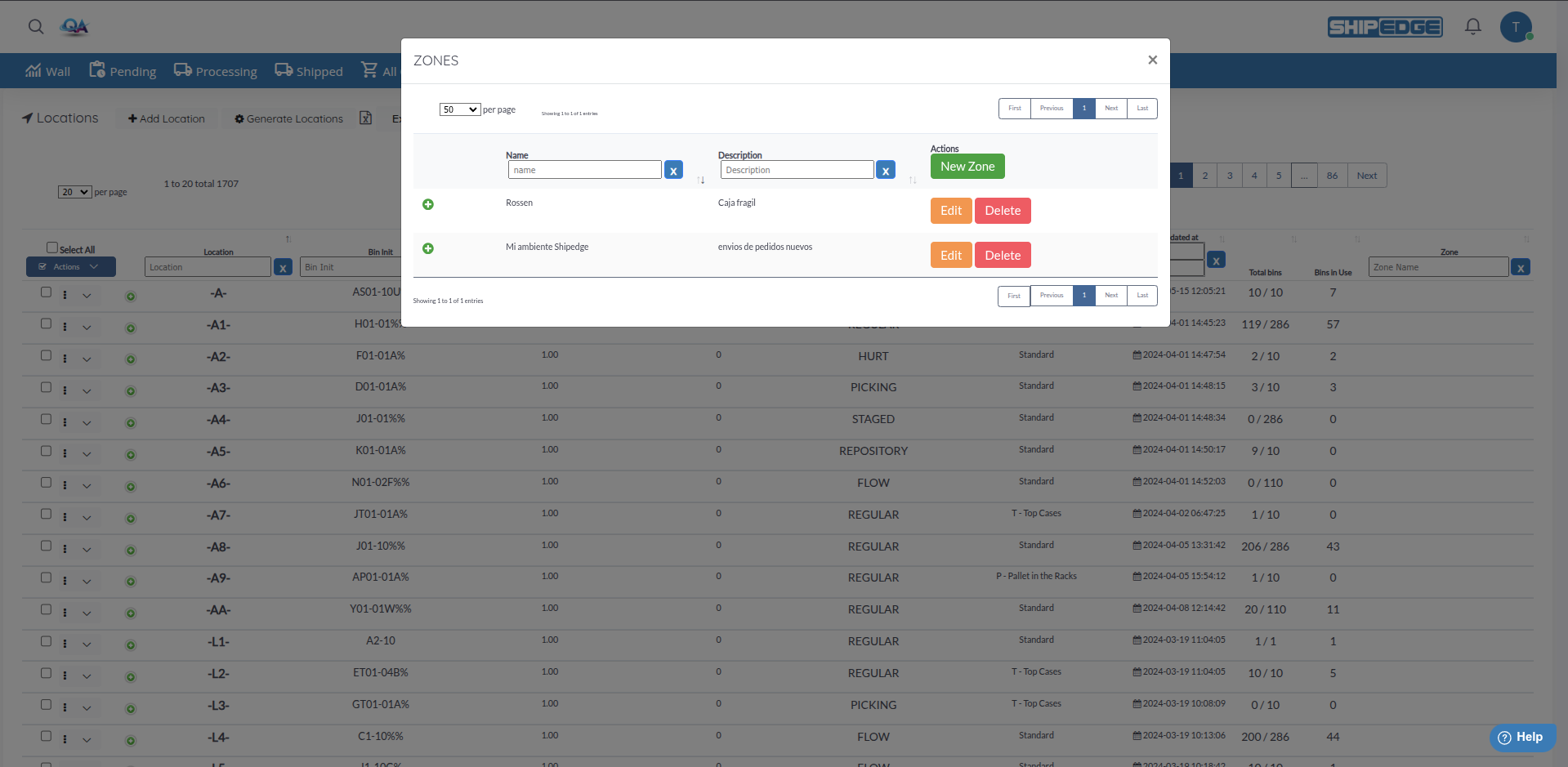Click the user avatar icon
Viewport: 1568px width, 767px height.
[1516, 27]
